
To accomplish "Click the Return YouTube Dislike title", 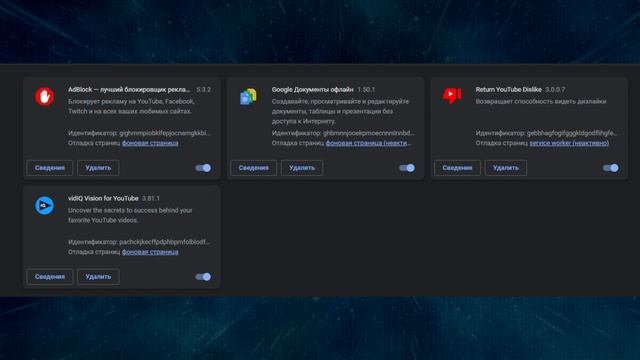I will point(509,89).
